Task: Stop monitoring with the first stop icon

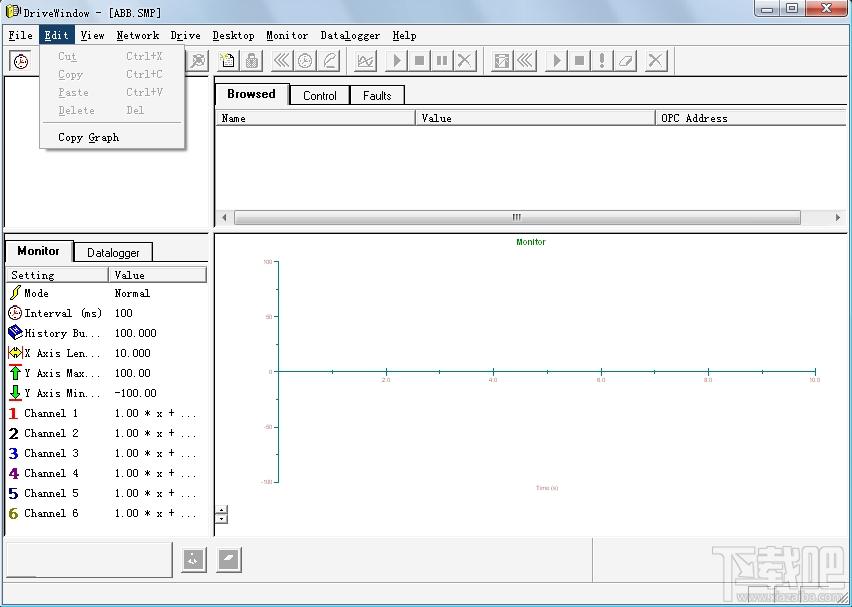Action: [419, 60]
